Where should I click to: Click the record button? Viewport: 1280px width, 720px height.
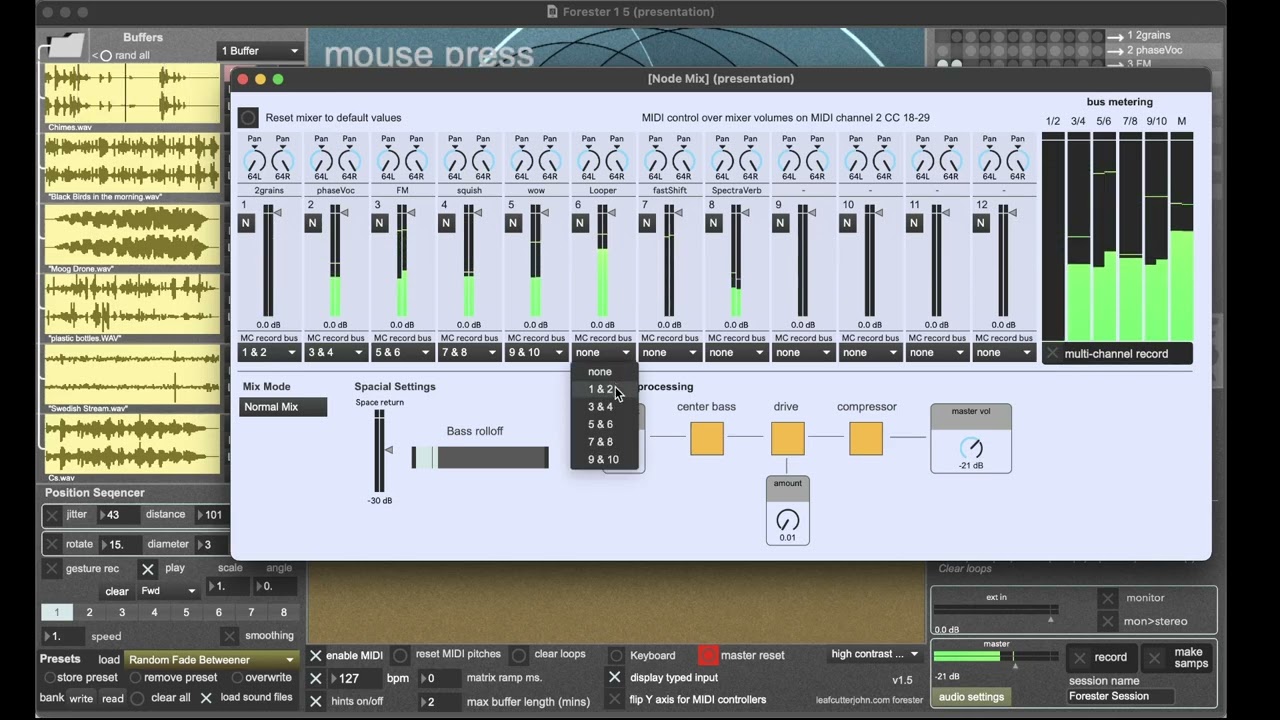[x=1100, y=658]
